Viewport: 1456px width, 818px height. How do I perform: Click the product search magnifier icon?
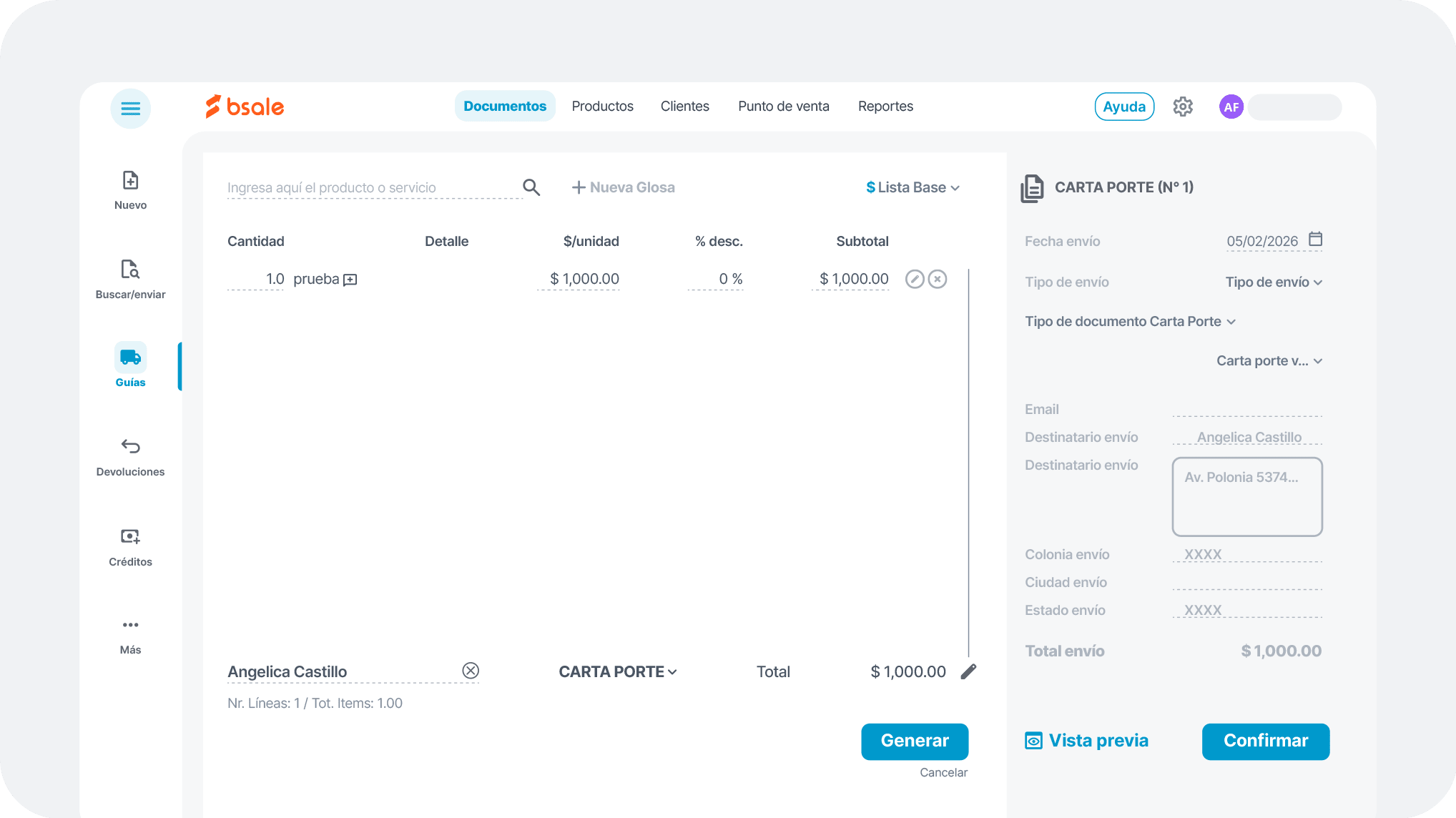[531, 187]
